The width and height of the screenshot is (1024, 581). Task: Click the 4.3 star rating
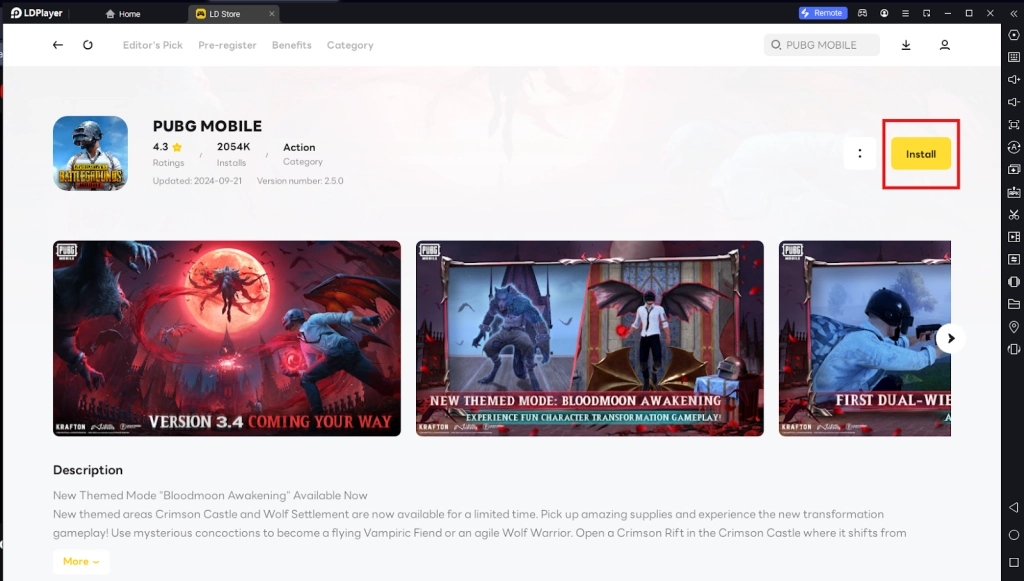[168, 147]
